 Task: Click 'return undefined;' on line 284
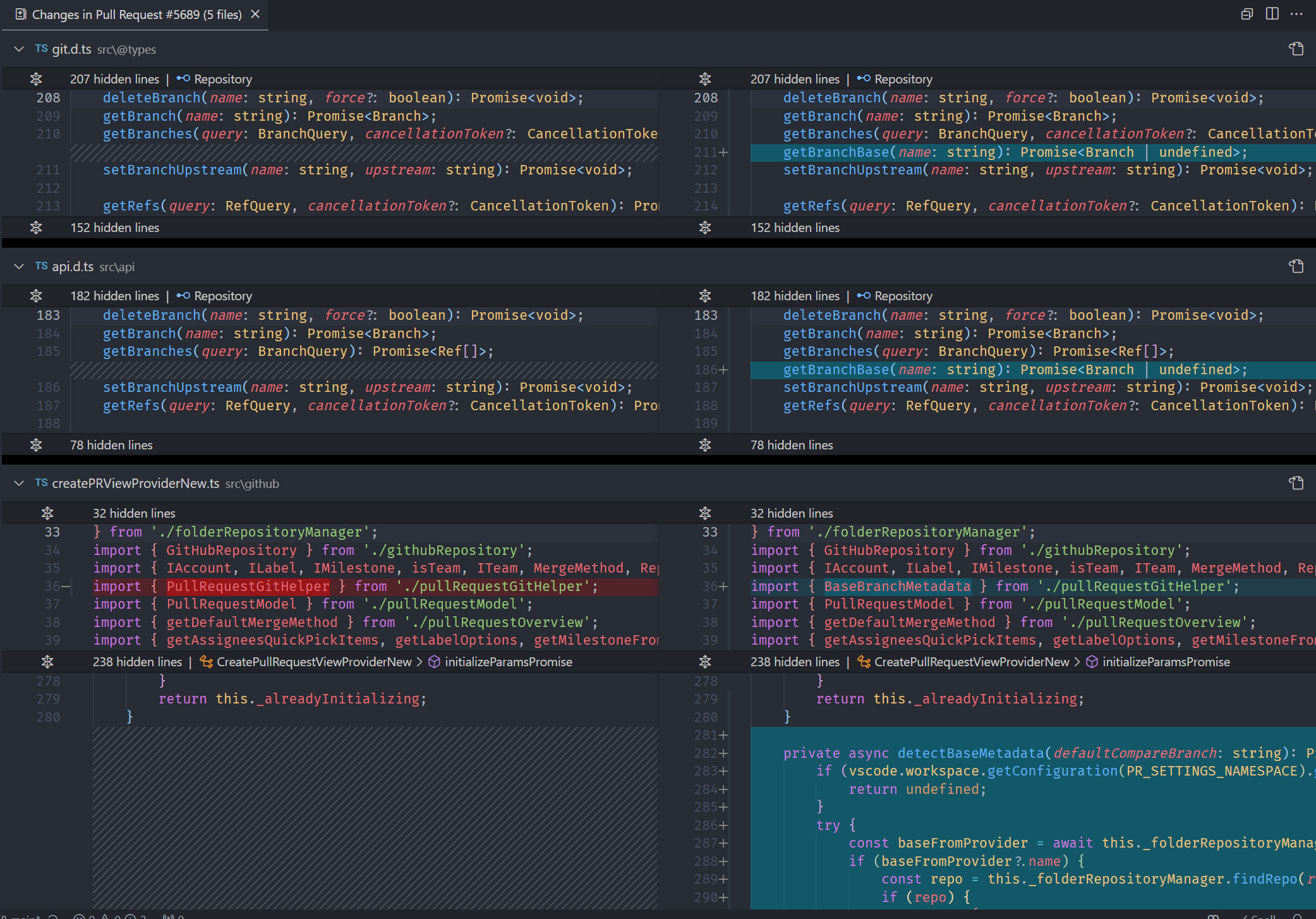(x=917, y=789)
